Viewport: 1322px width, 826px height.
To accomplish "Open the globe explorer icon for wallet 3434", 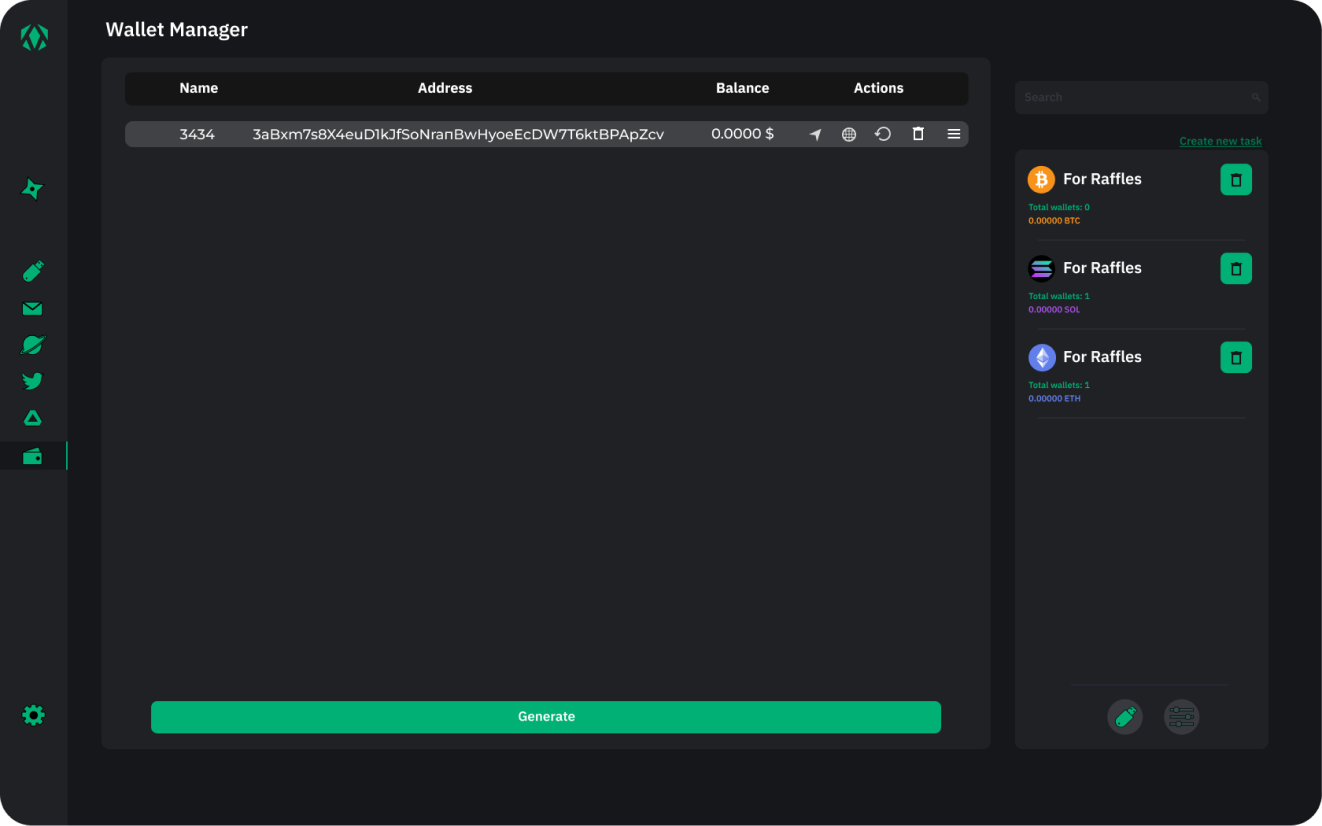I will pyautogui.click(x=849, y=134).
